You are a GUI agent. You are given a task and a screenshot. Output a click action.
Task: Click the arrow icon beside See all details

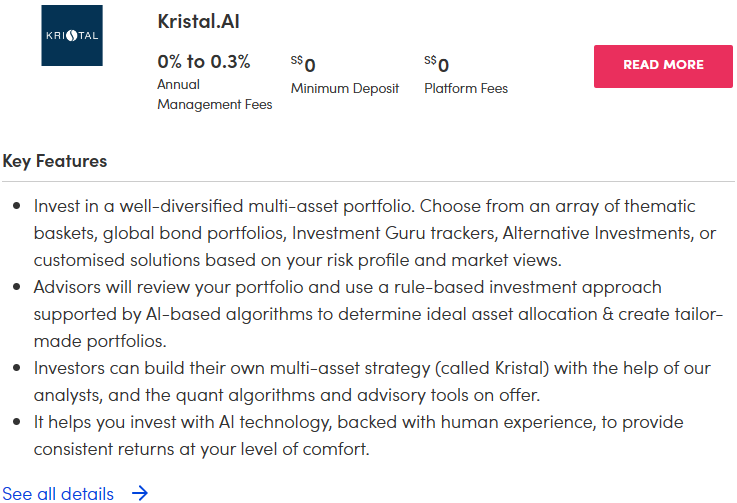click(x=140, y=493)
